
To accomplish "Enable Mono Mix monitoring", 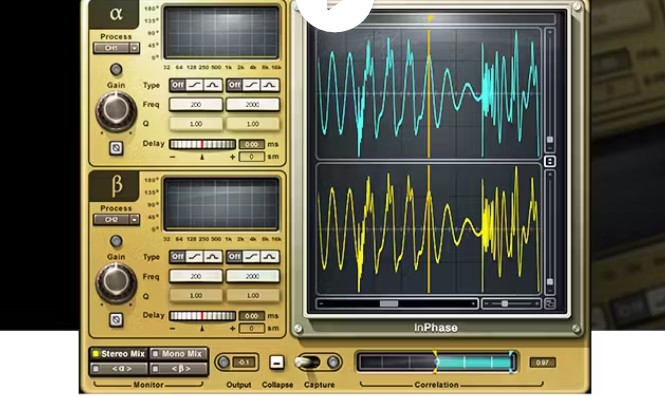I will coord(178,354).
